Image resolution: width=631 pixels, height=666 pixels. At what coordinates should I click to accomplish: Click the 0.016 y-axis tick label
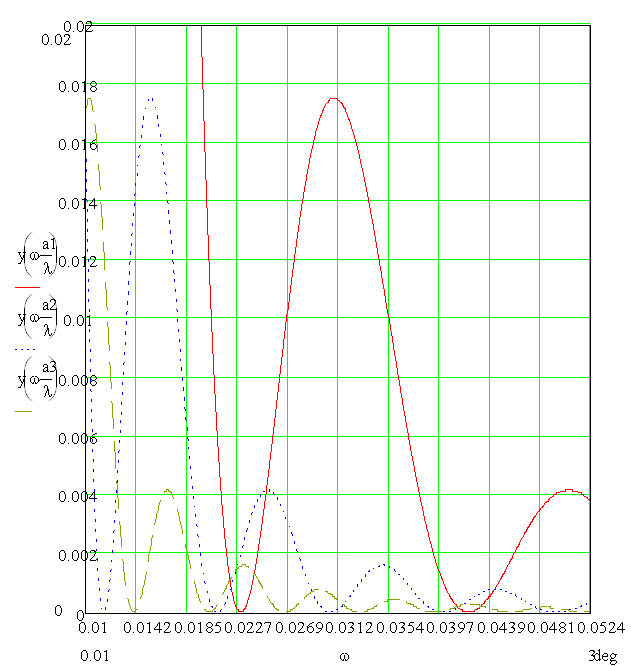(67, 145)
